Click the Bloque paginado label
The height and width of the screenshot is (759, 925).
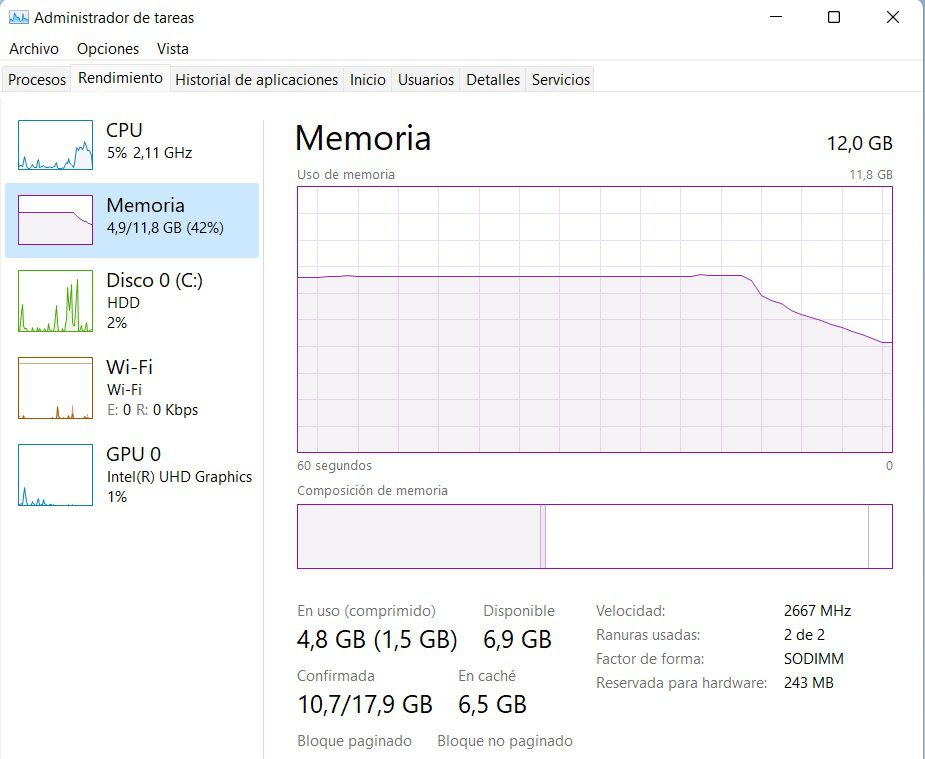(x=354, y=741)
